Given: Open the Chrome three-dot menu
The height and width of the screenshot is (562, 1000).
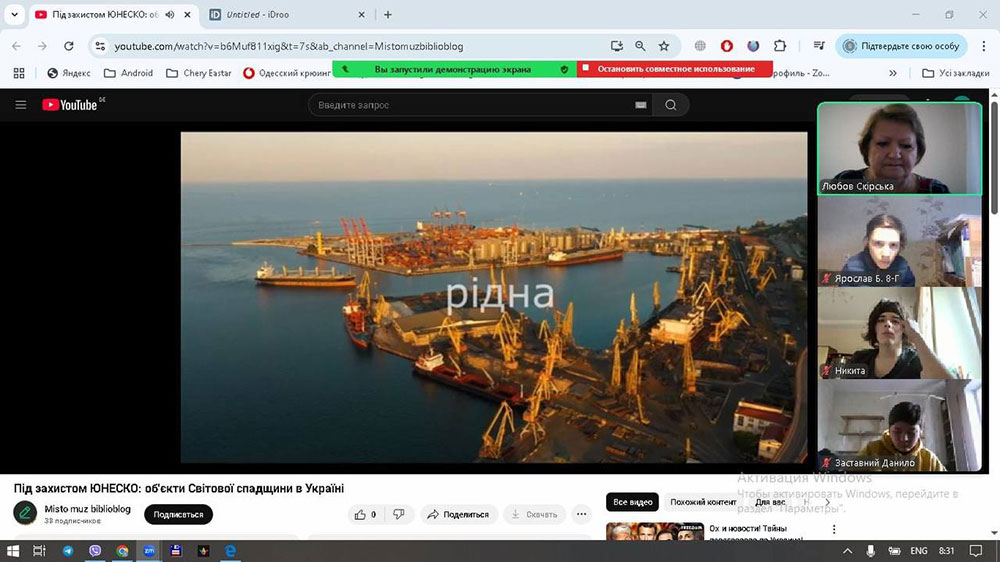Looking at the screenshot, I should coord(983,46).
